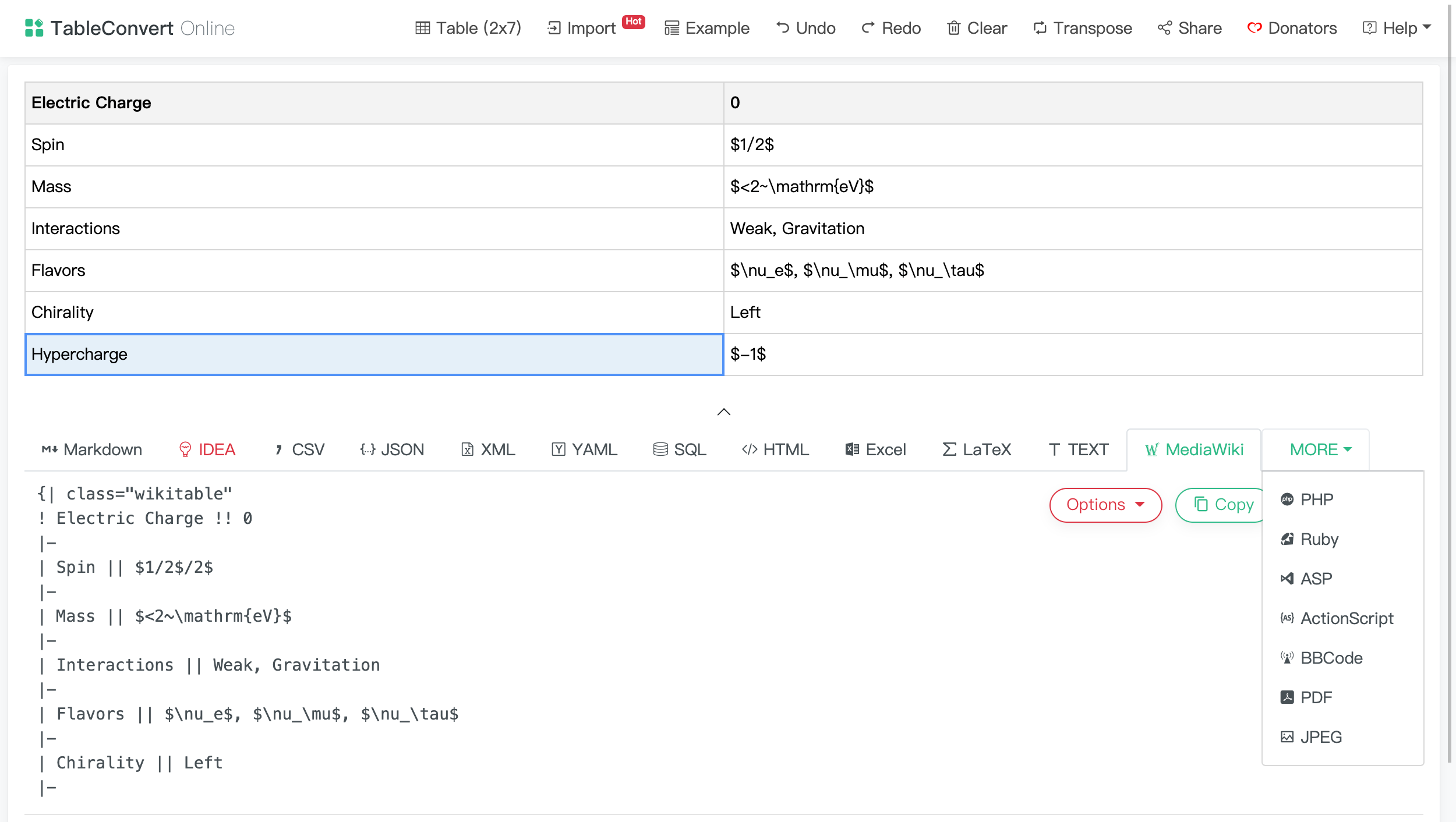Select the MediaWiki export tab

pyautogui.click(x=1193, y=449)
